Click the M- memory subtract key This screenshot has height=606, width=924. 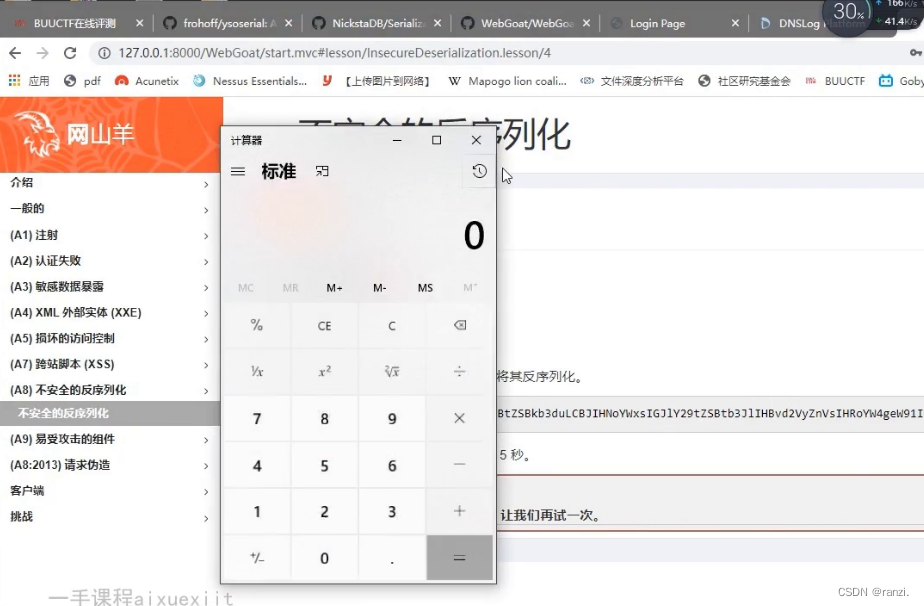380,288
